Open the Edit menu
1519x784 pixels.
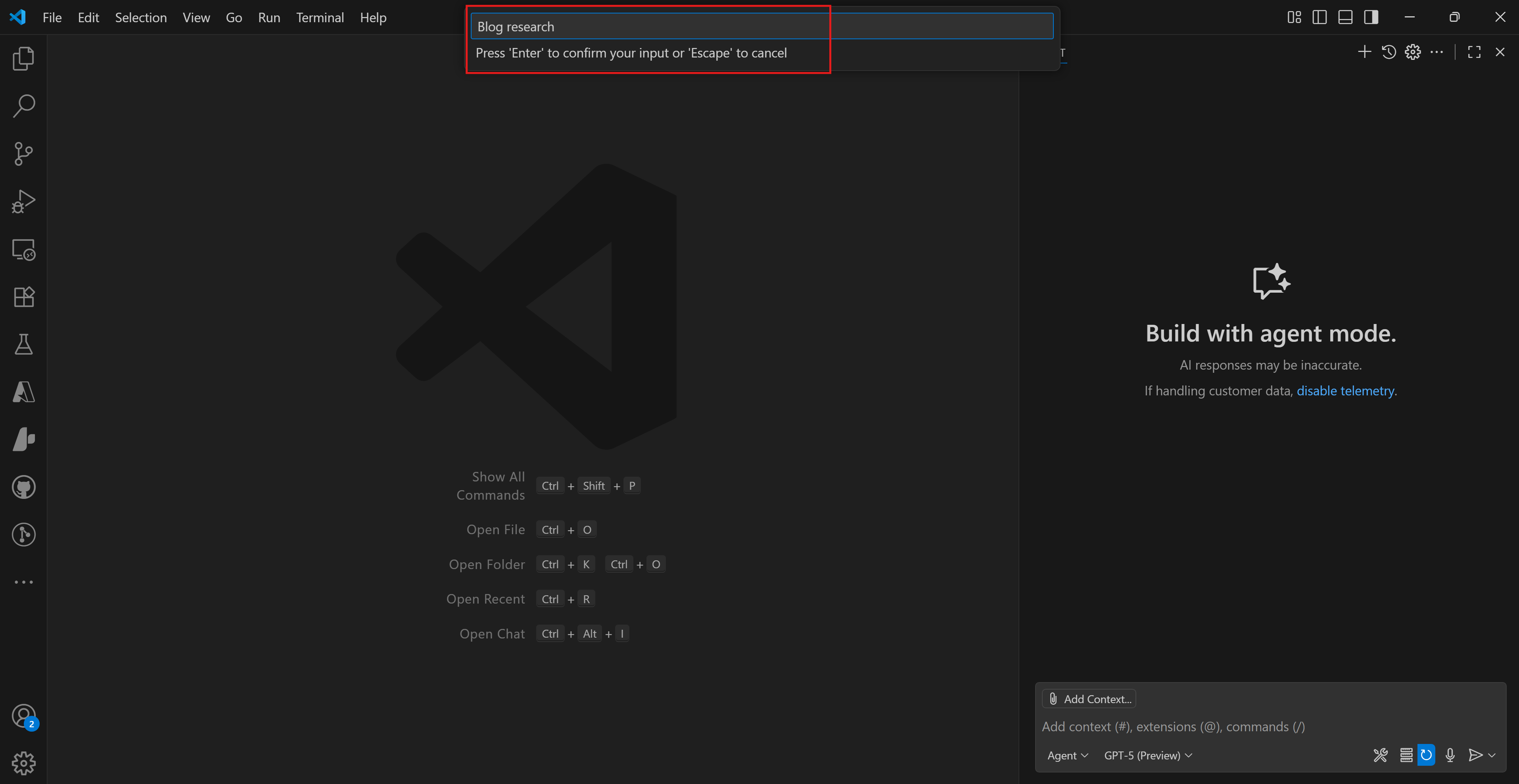pyautogui.click(x=88, y=18)
